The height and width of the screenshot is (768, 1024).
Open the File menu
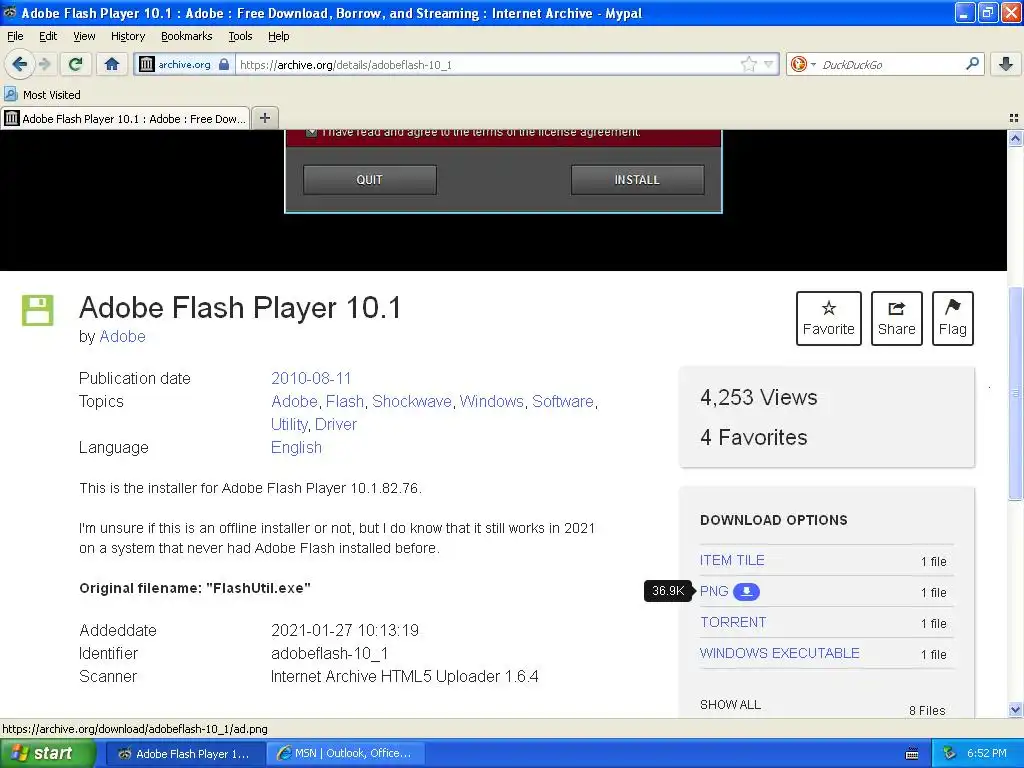click(15, 36)
